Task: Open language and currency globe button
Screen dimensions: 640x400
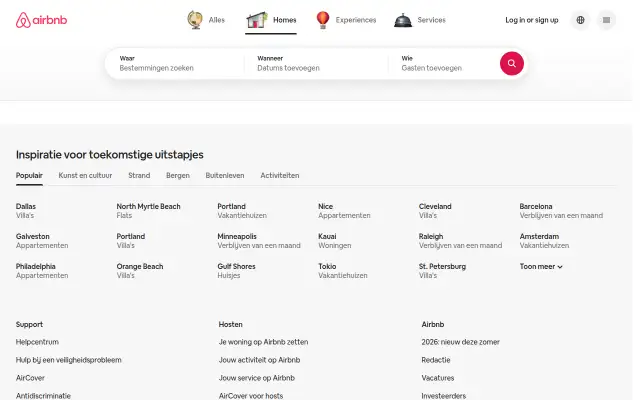Action: (580, 20)
